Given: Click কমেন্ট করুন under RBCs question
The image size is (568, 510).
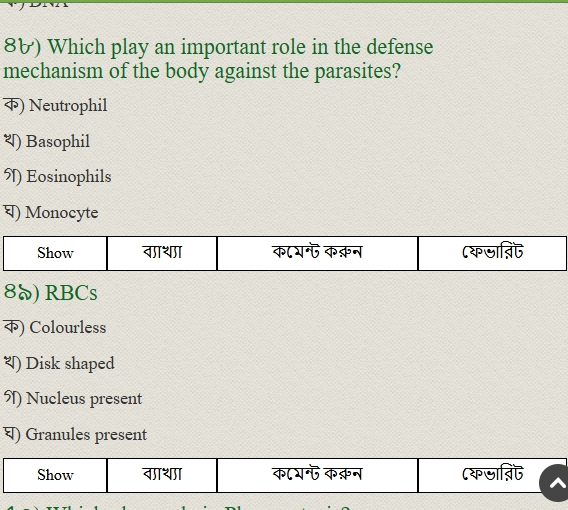Looking at the screenshot, I should [317, 475].
